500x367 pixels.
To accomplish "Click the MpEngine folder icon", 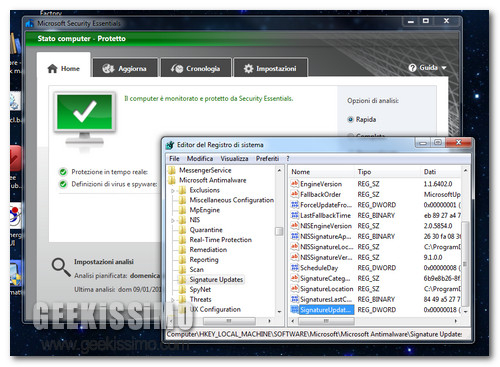I will click(x=182, y=210).
